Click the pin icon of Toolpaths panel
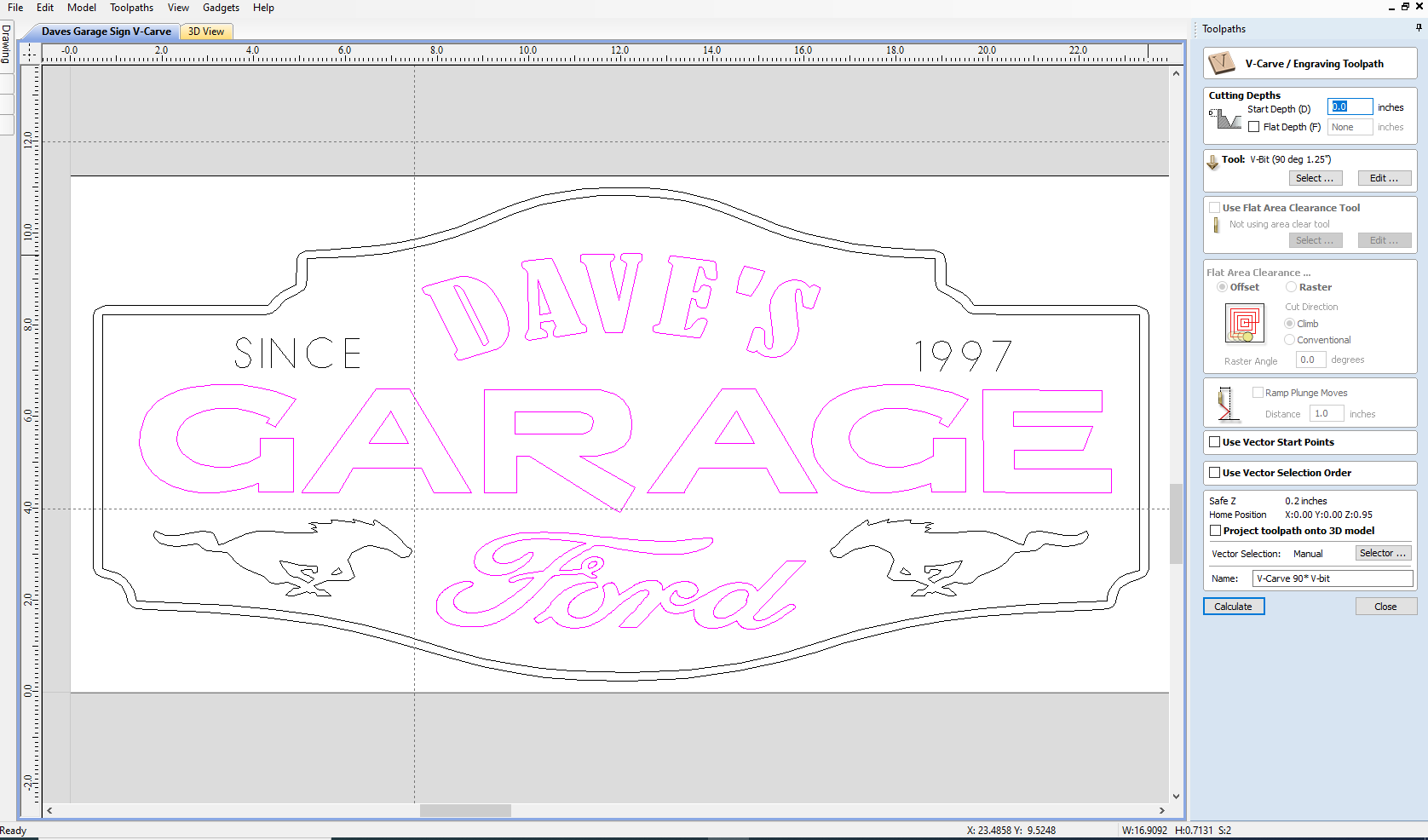This screenshot has height=840, width=1428. point(1419,28)
